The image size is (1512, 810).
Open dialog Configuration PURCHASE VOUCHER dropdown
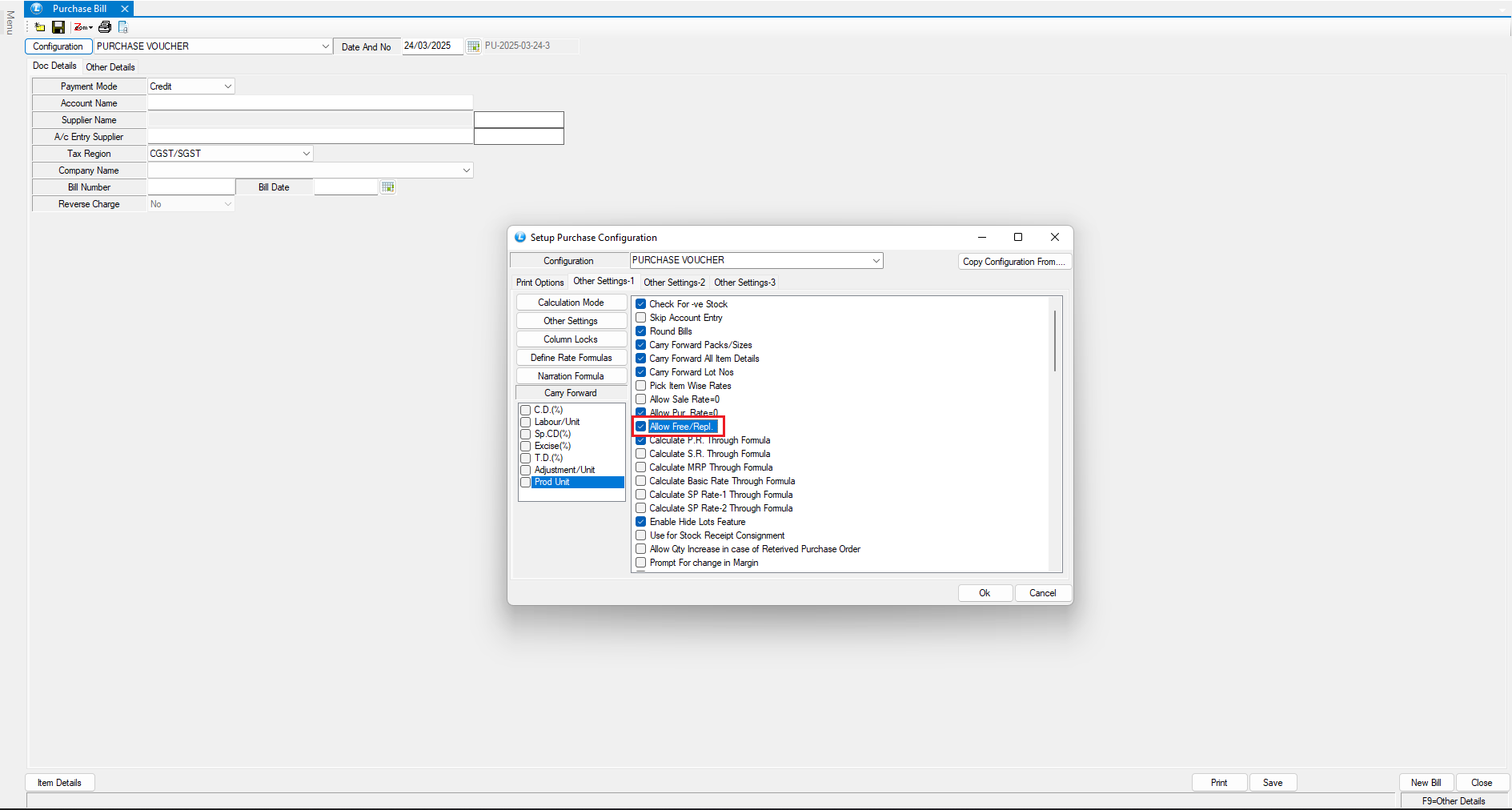tap(876, 261)
